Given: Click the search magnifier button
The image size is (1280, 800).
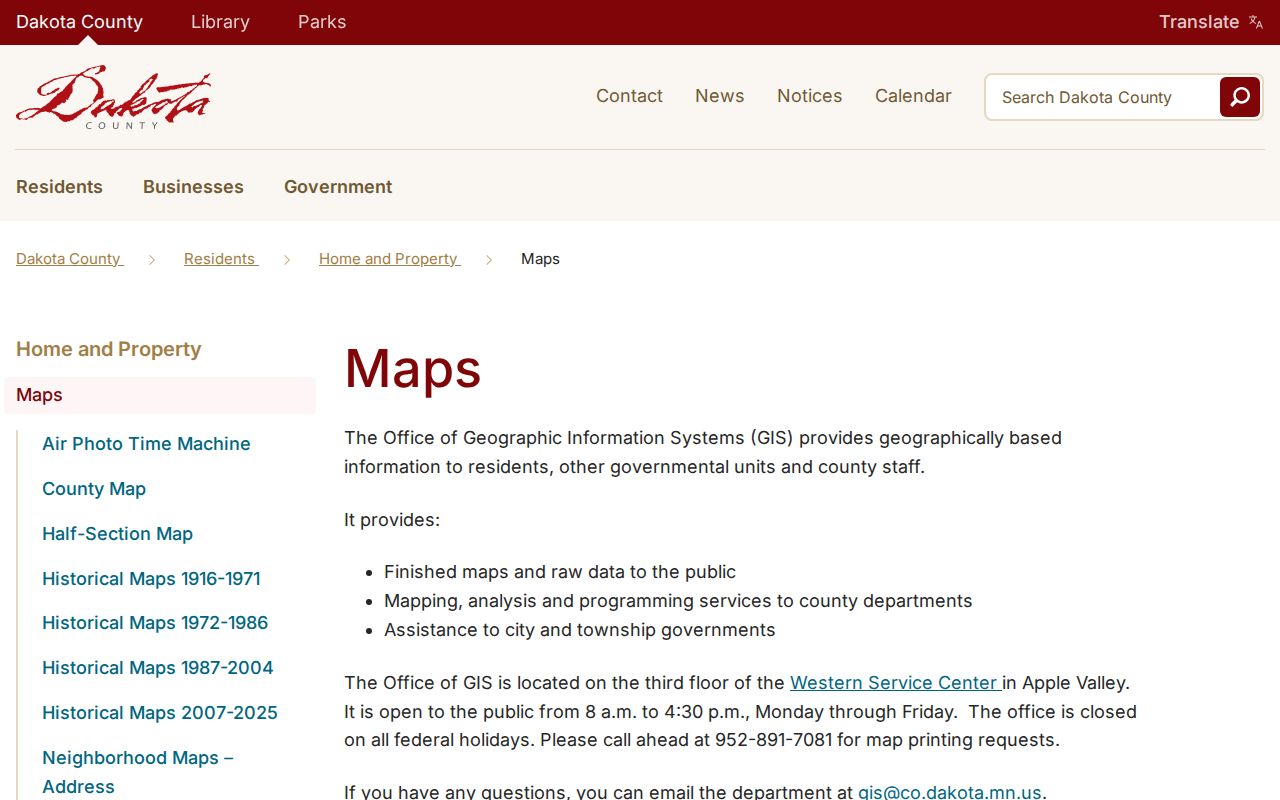Looking at the screenshot, I should (1240, 97).
